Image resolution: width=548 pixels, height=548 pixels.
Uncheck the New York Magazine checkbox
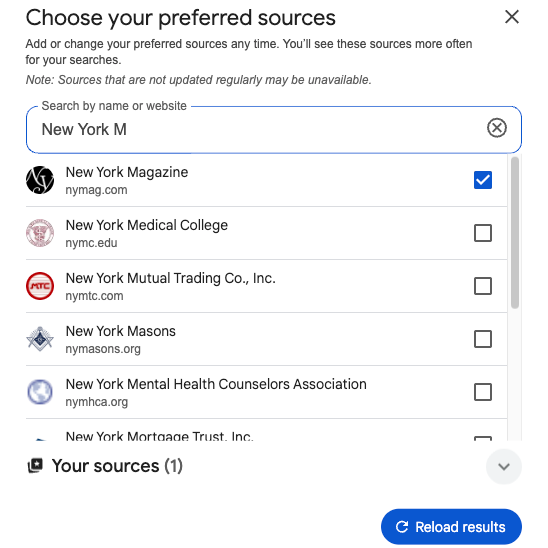(483, 180)
